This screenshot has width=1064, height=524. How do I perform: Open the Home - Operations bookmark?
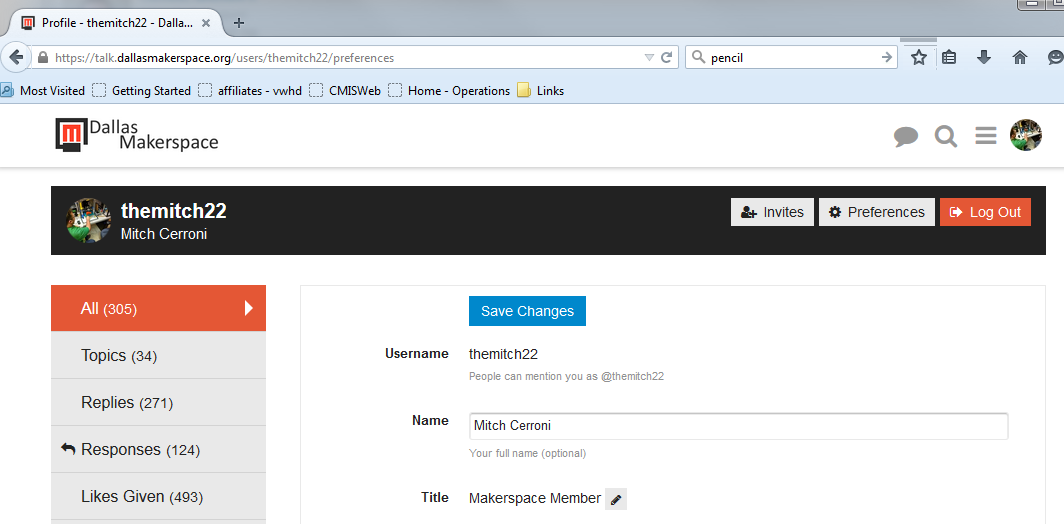tap(449, 90)
